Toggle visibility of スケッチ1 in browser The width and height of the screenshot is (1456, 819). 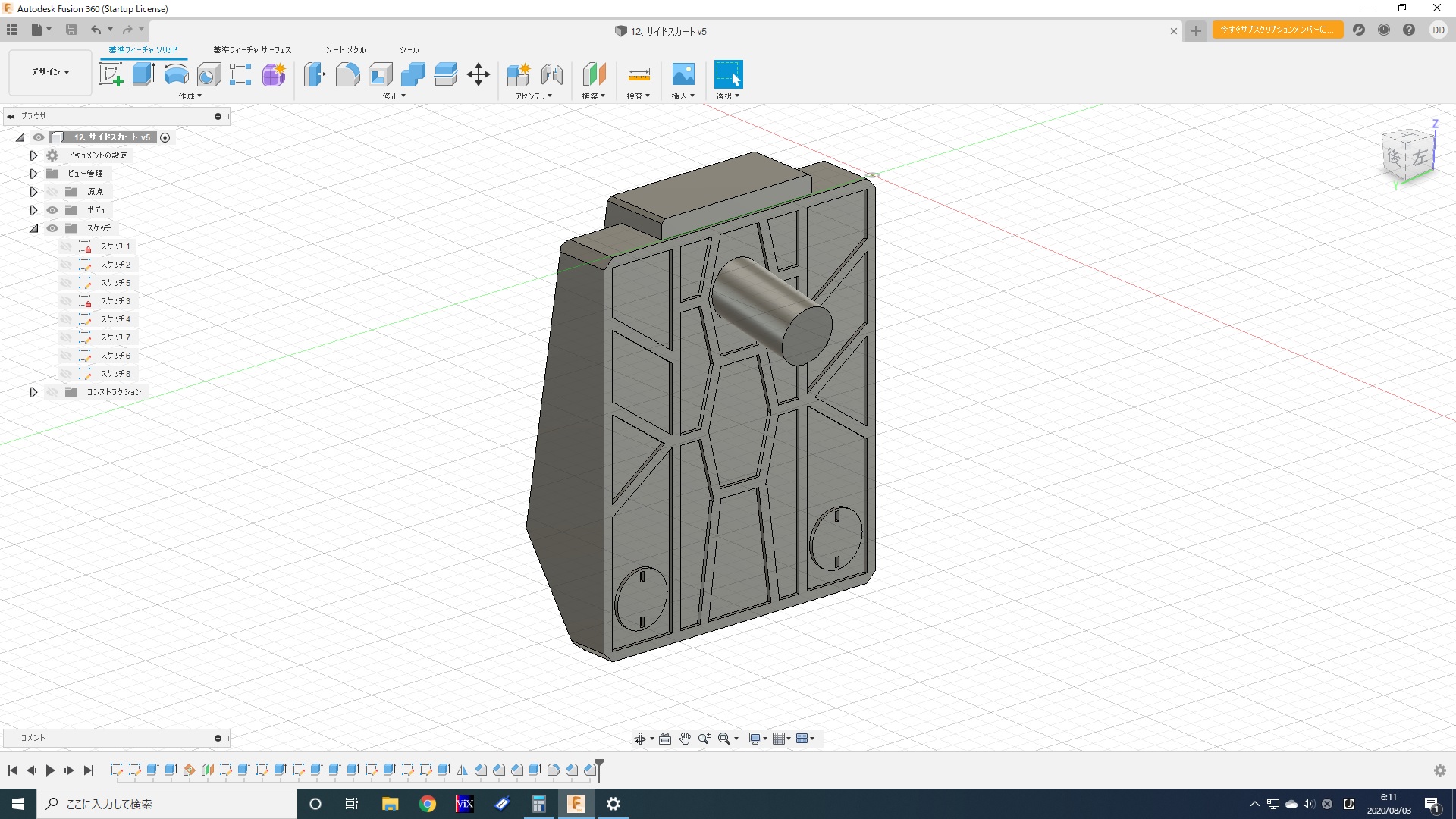coord(66,246)
